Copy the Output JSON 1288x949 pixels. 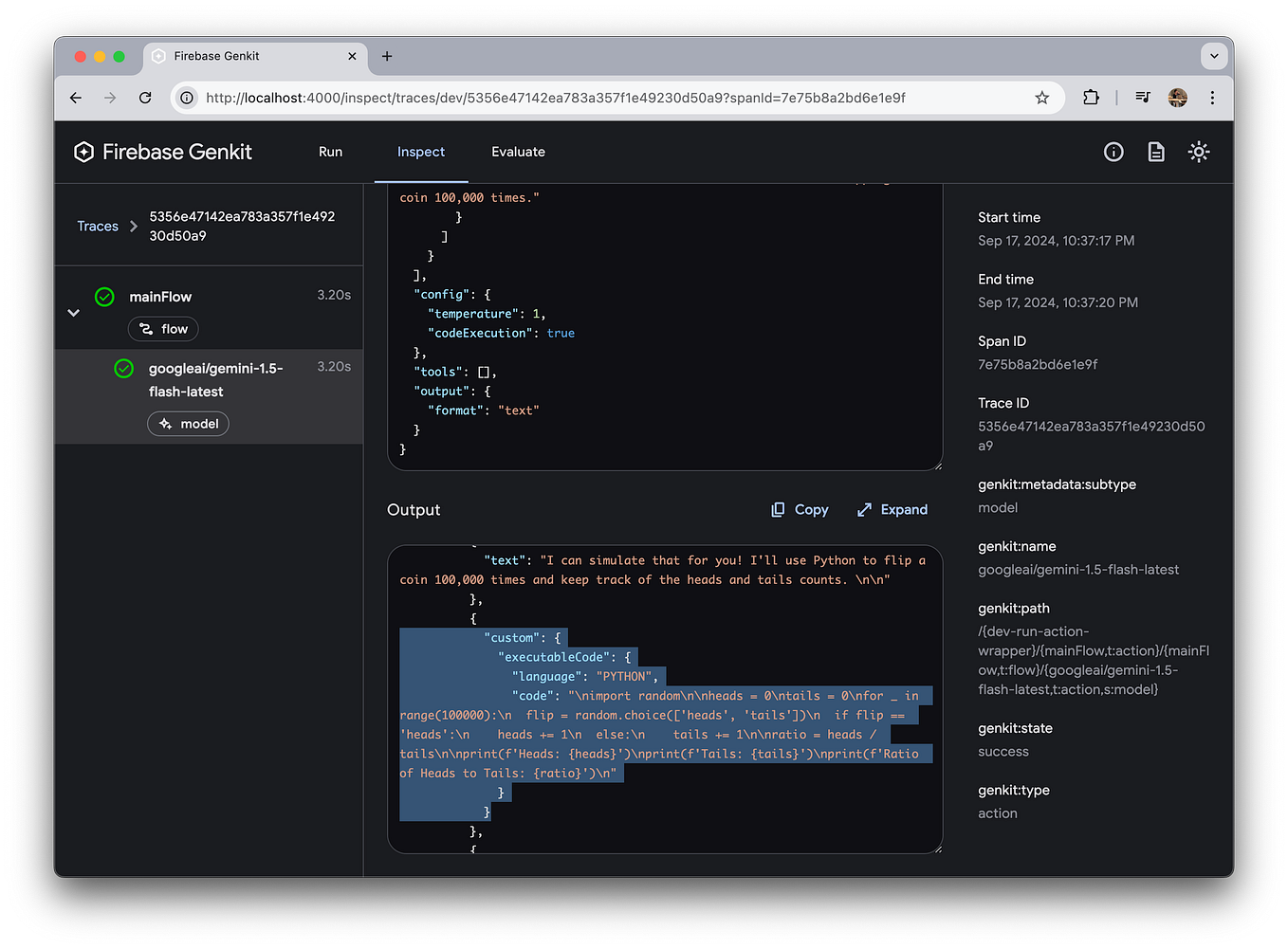click(x=800, y=509)
